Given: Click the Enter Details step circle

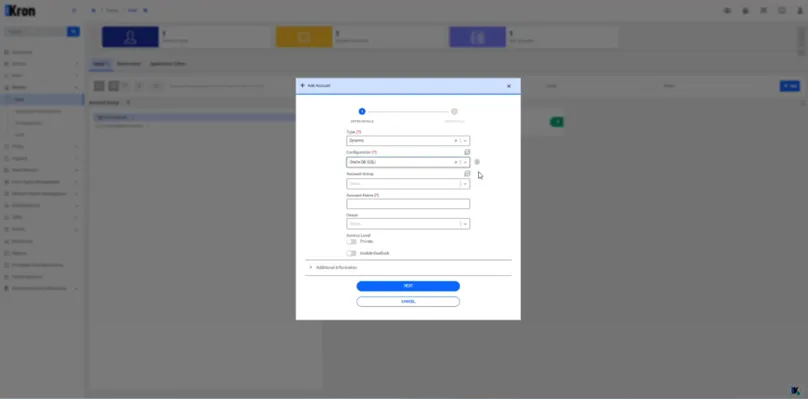Looking at the screenshot, I should (362, 111).
